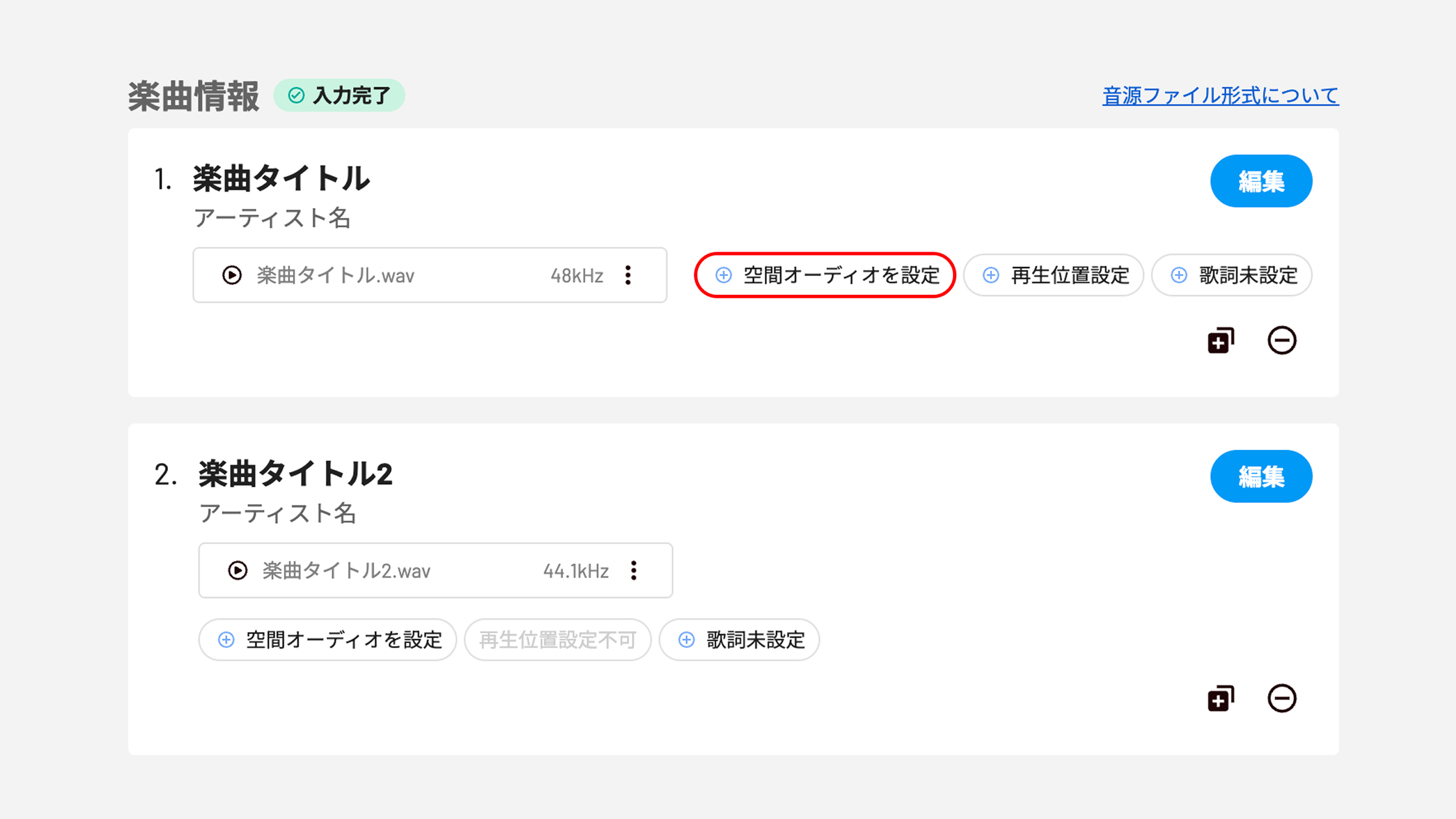
Task: Duplicate track 2 with the copy icon
Action: (1221, 698)
